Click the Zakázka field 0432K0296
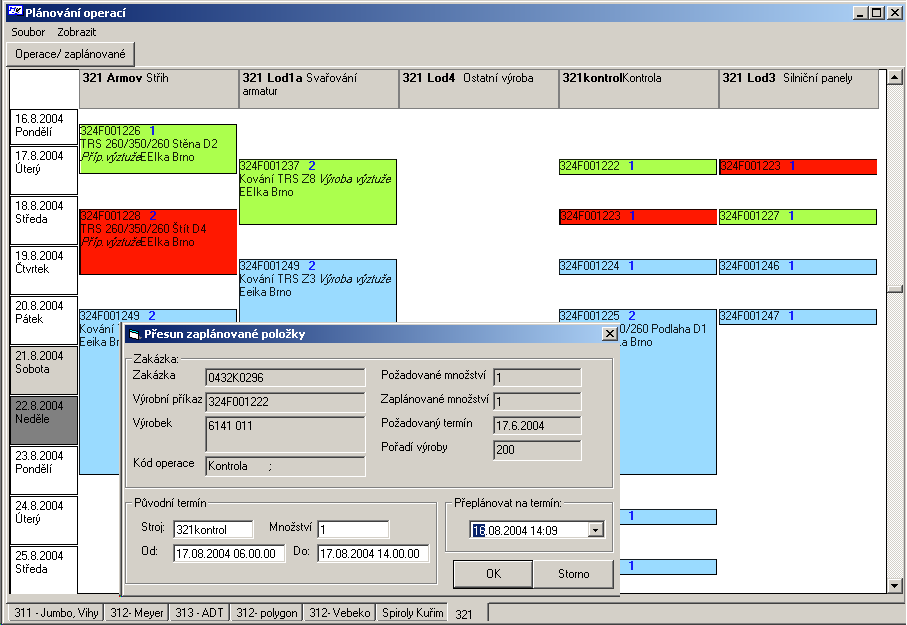 (285, 378)
